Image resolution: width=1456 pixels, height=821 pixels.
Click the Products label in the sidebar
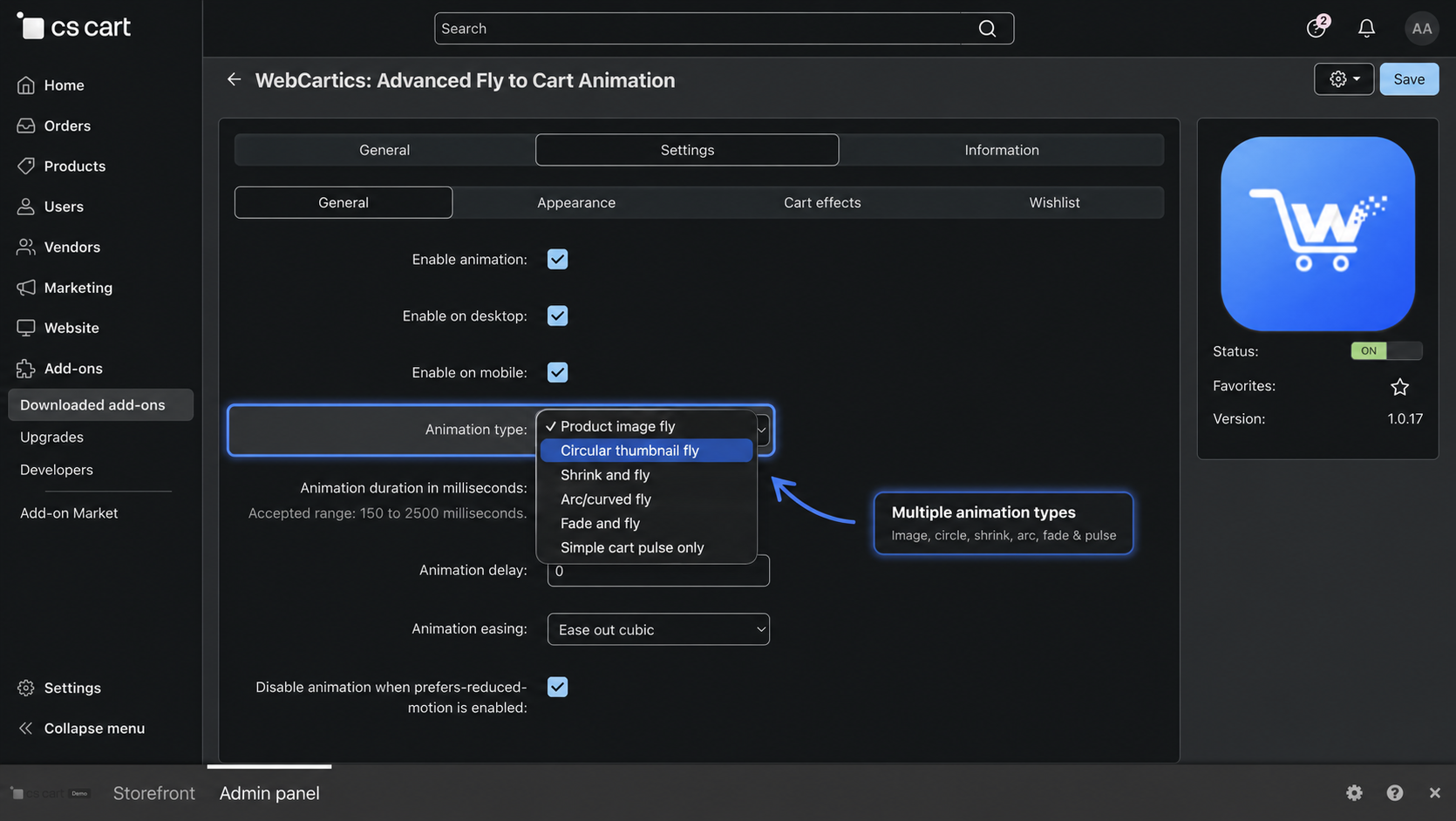click(x=75, y=166)
